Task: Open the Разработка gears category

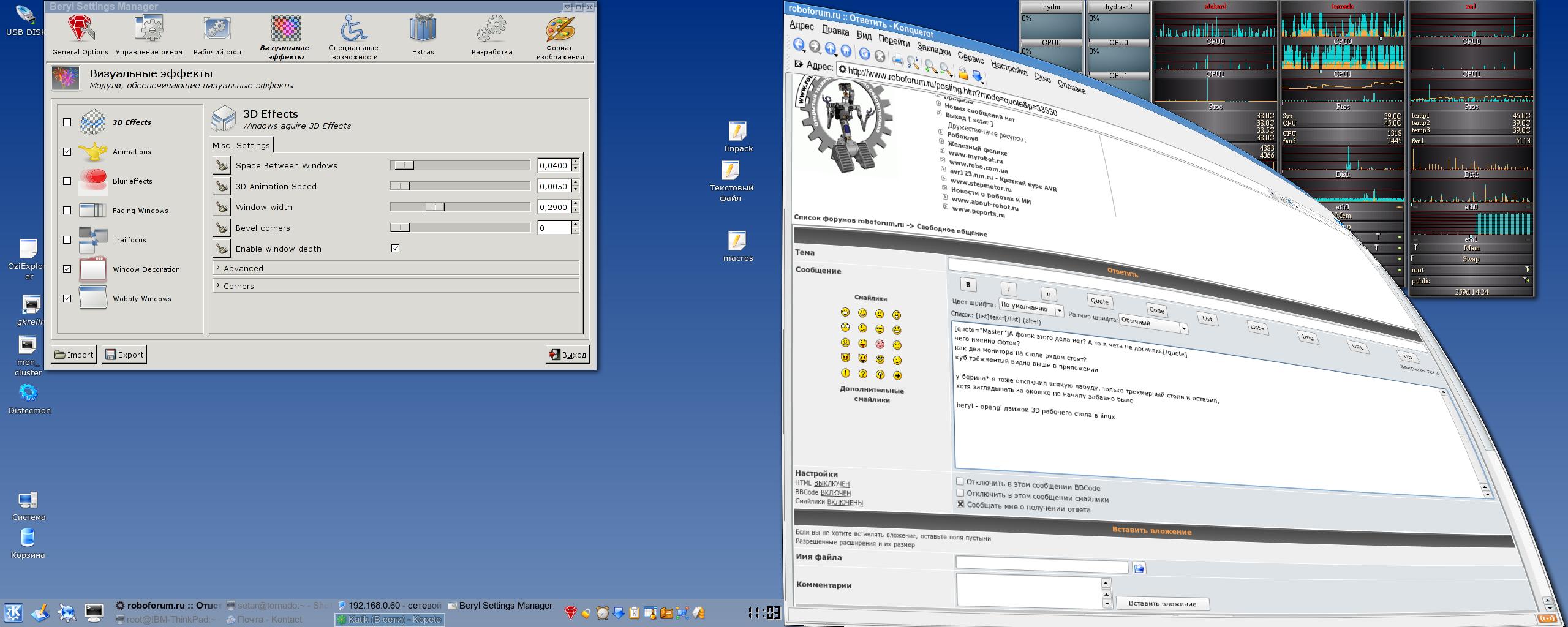Action: coord(492,29)
